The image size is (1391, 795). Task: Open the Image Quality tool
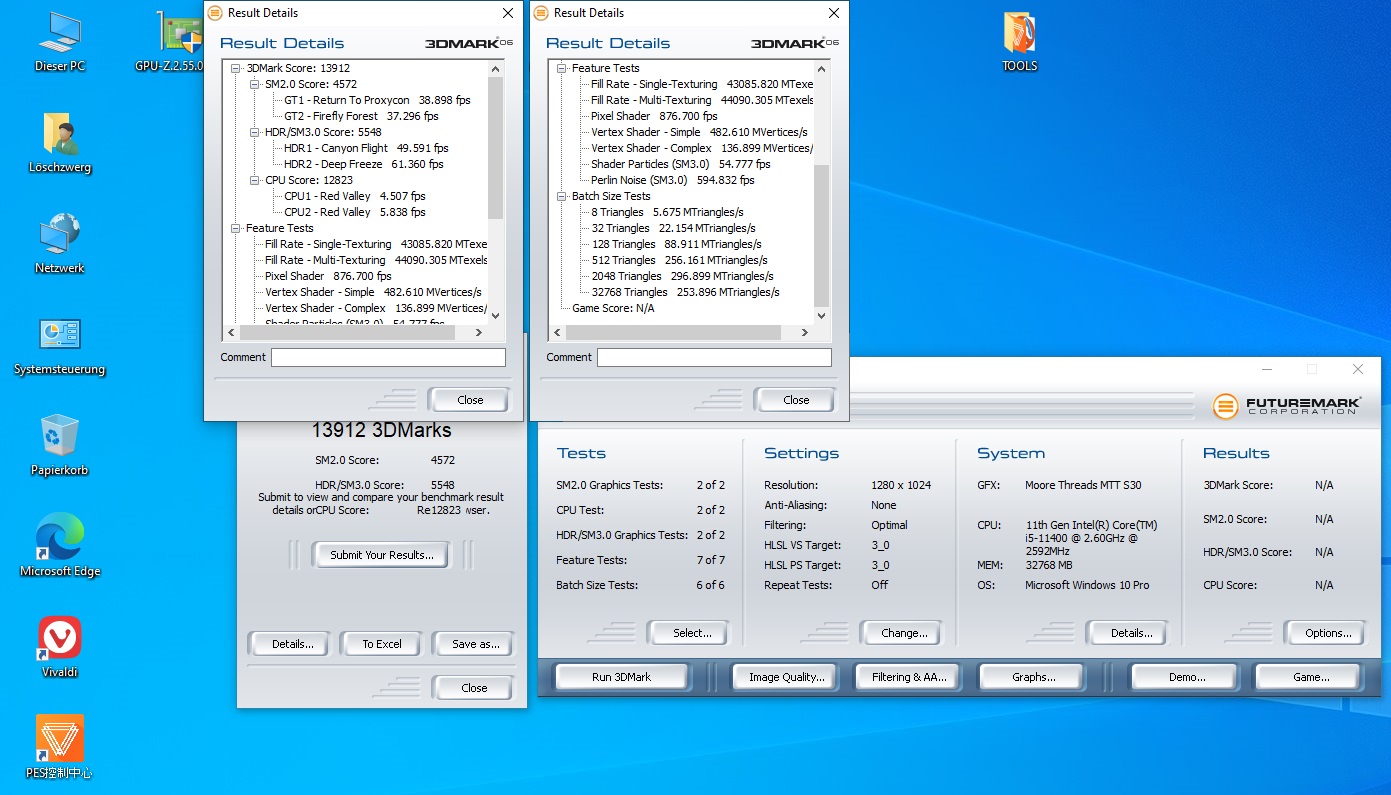point(787,677)
